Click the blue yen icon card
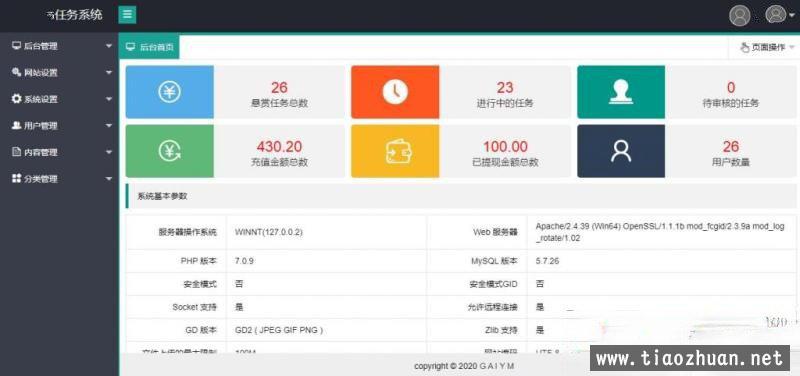Viewport: 800px width, 376px height. 169,92
